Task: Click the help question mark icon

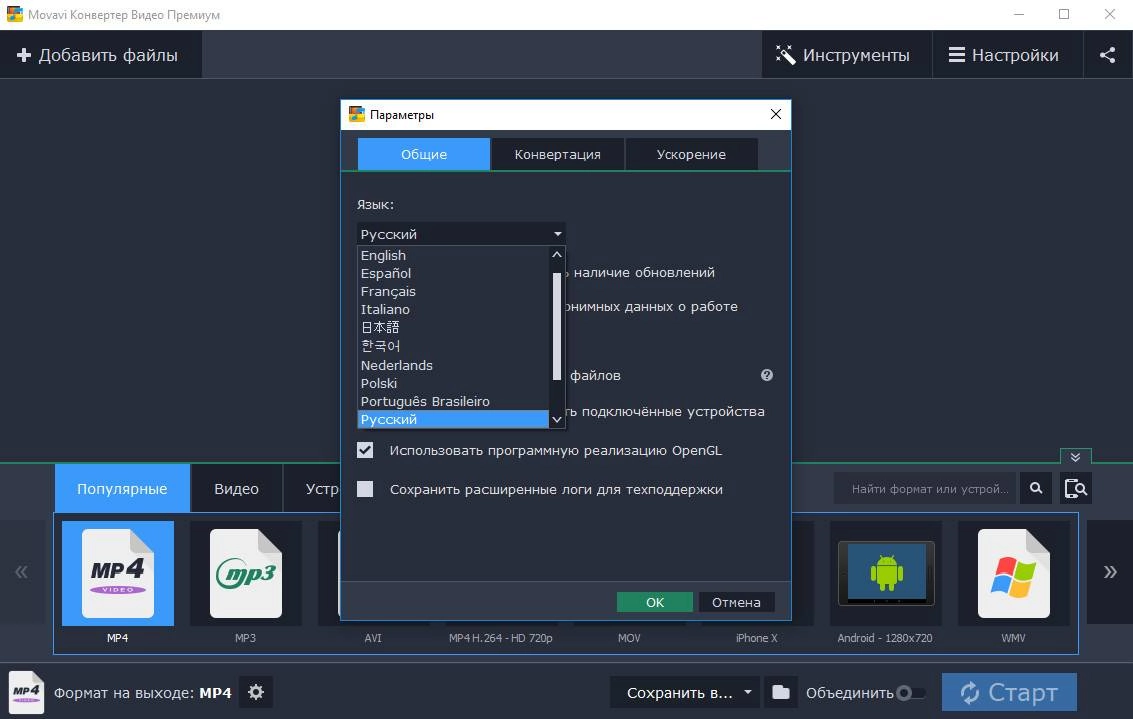Action: click(767, 375)
